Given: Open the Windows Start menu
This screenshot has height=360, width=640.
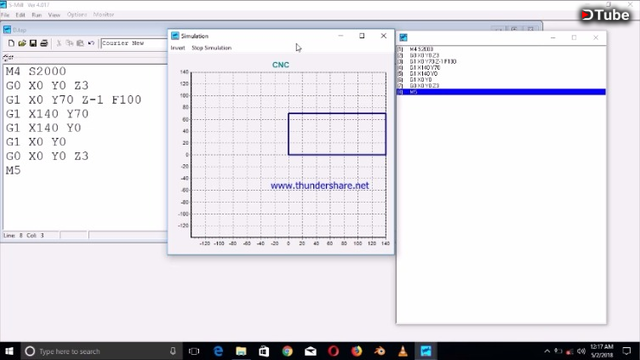Looking at the screenshot, I should click(x=9, y=351).
